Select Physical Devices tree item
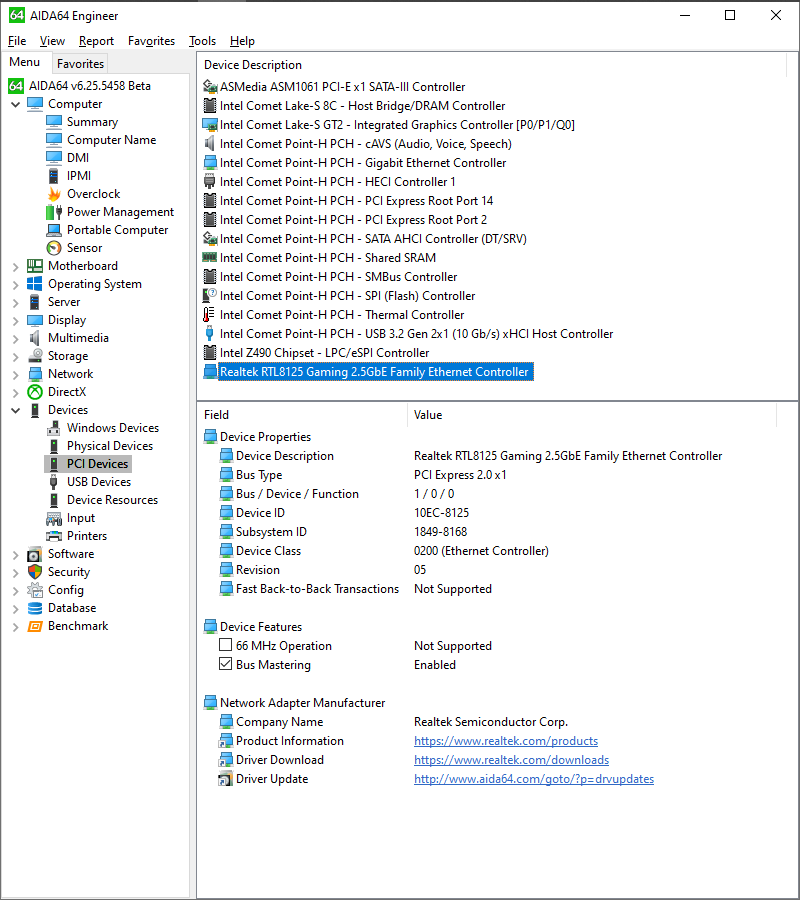This screenshot has width=800, height=900. click(x=110, y=446)
